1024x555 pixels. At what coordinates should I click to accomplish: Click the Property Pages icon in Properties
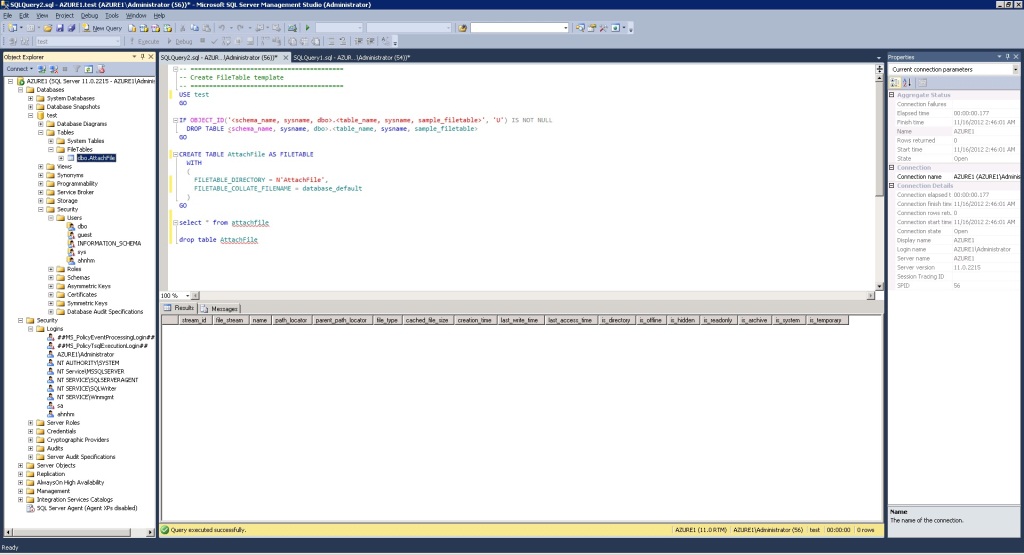[x=922, y=82]
